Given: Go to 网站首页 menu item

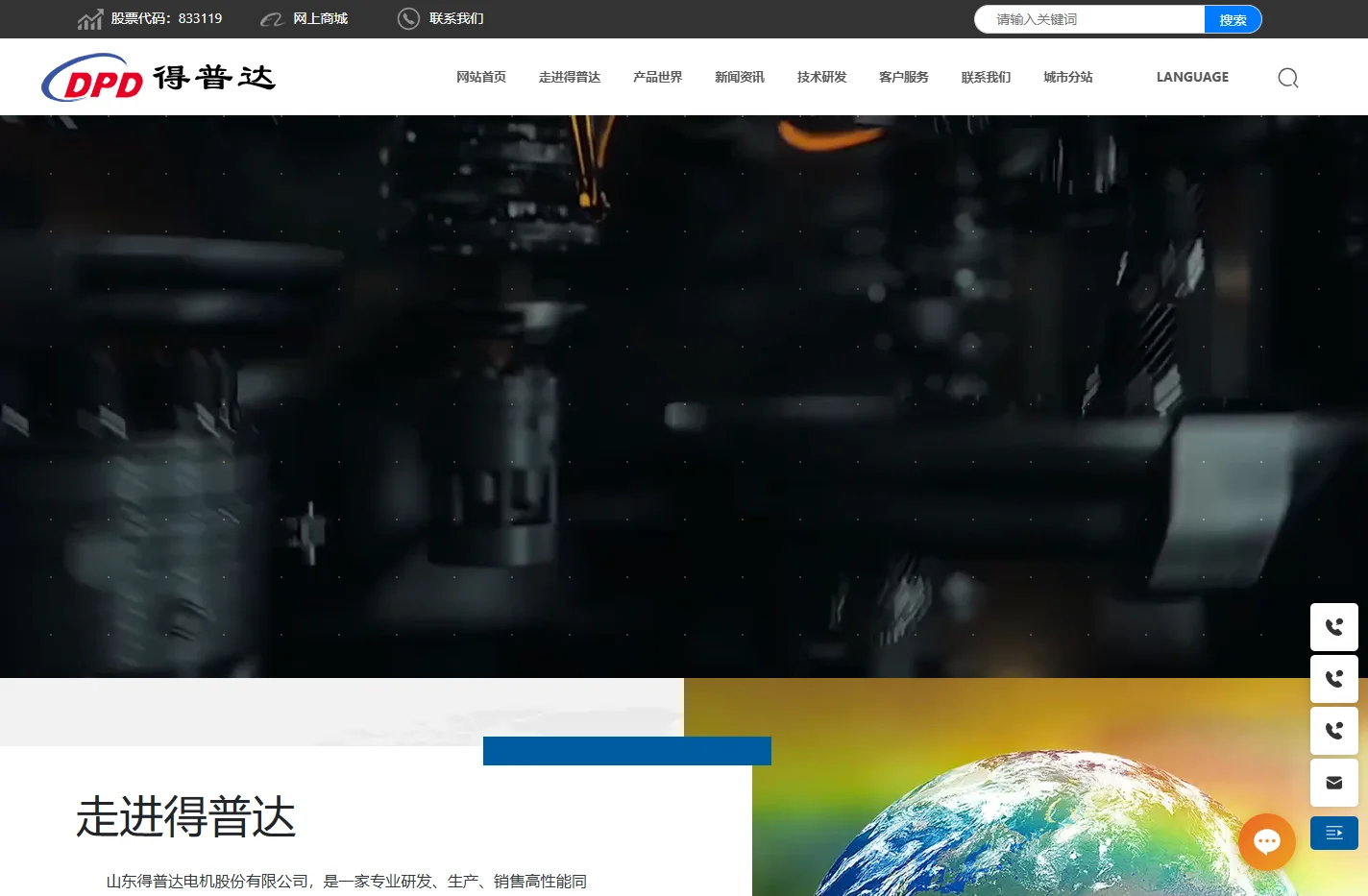Looking at the screenshot, I should pyautogui.click(x=481, y=77).
